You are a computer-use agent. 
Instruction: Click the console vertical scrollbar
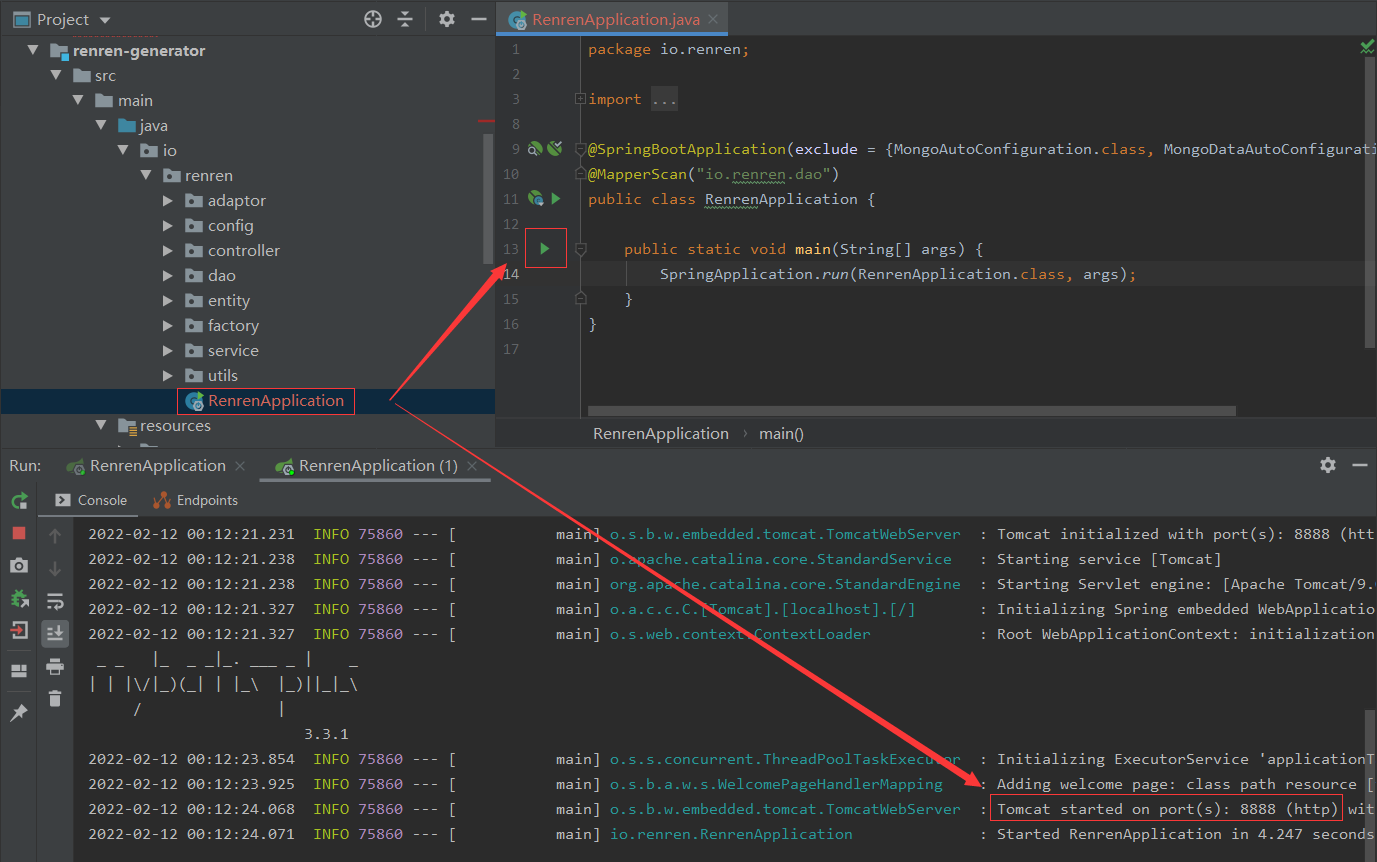point(1370,770)
